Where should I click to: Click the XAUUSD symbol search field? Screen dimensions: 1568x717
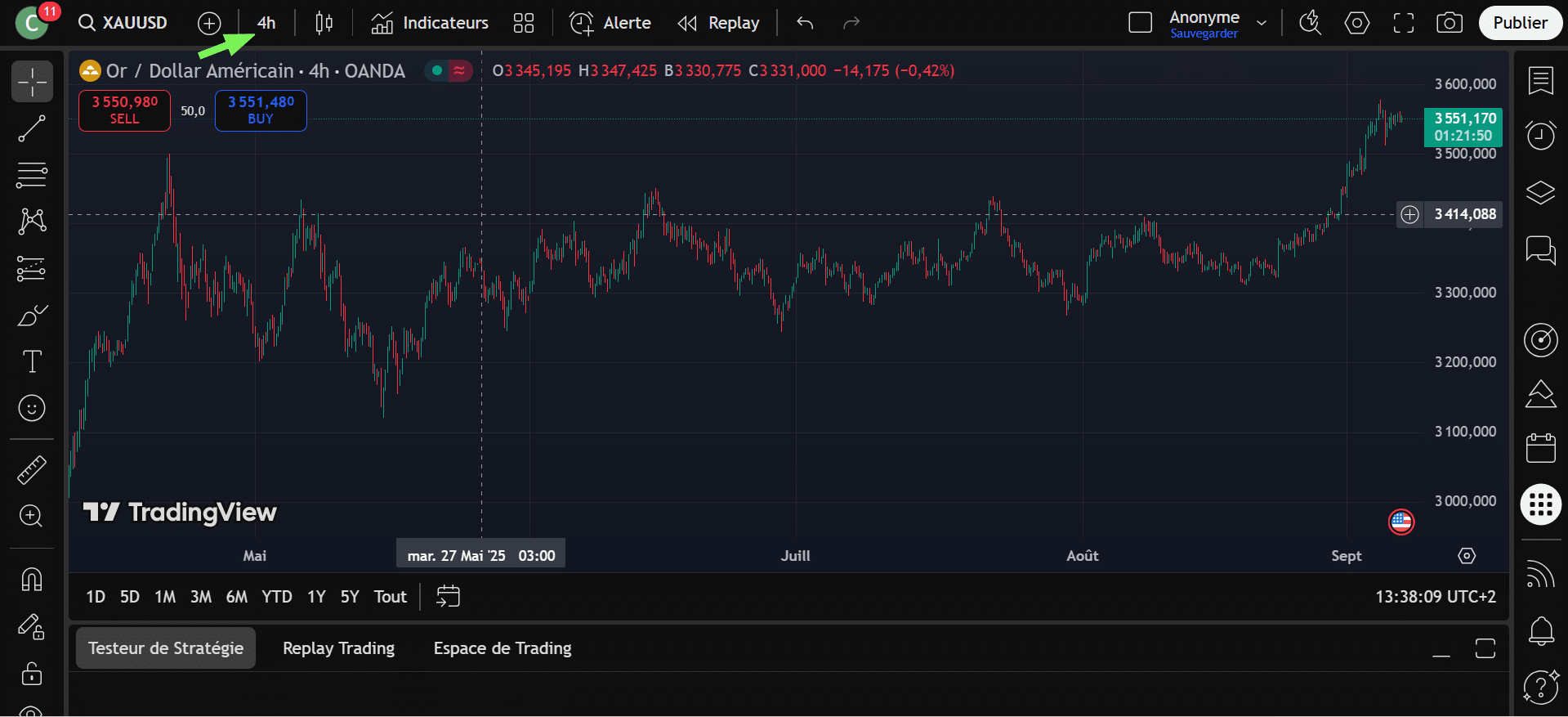124,23
